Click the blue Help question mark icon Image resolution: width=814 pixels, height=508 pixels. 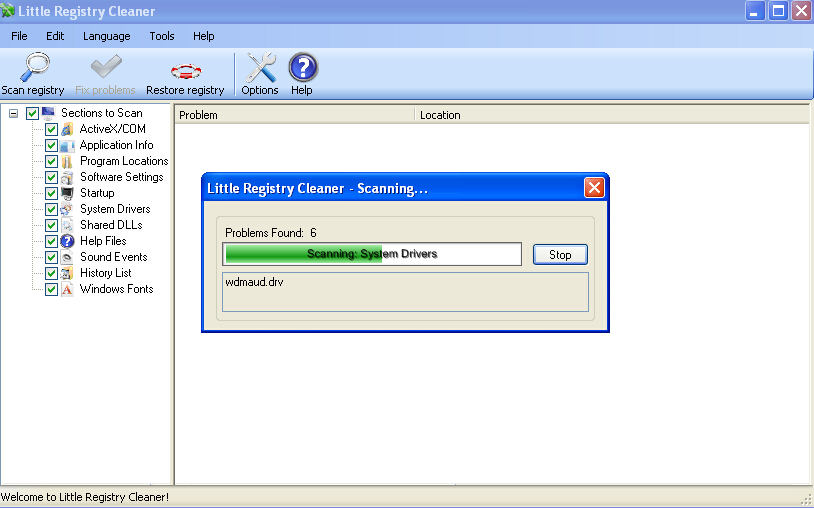(303, 67)
